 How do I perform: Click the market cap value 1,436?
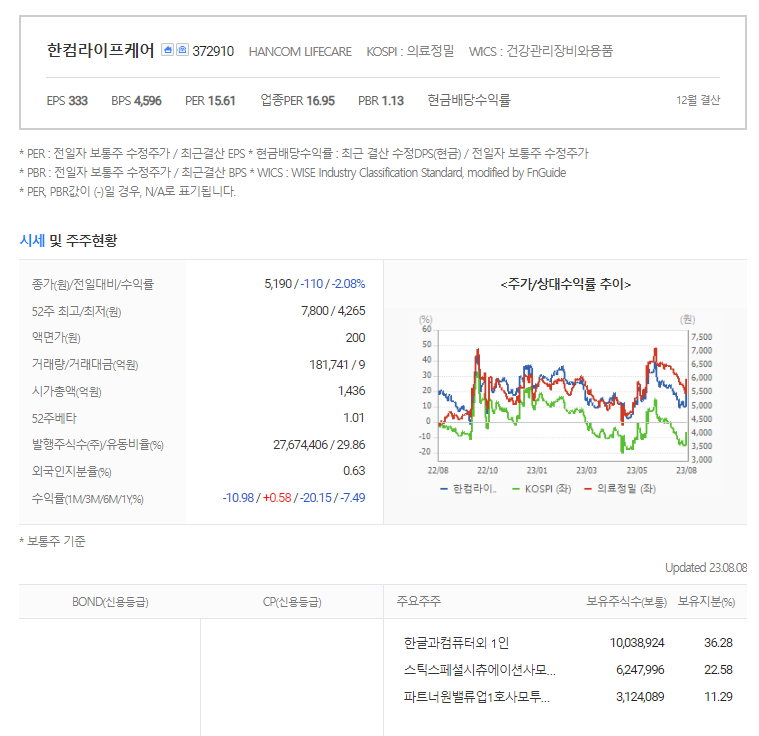tap(351, 391)
